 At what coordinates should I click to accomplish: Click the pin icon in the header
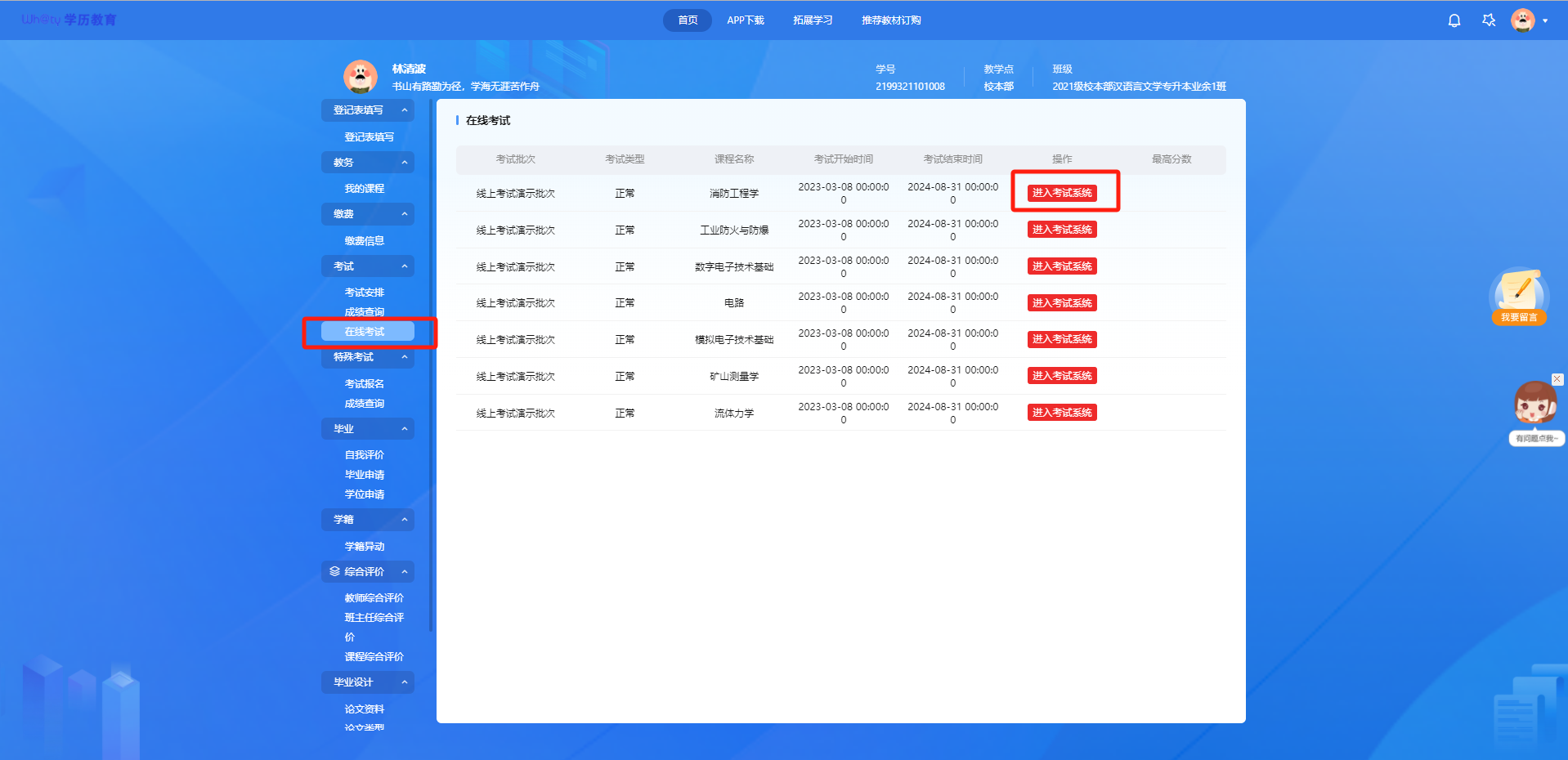(x=1489, y=20)
